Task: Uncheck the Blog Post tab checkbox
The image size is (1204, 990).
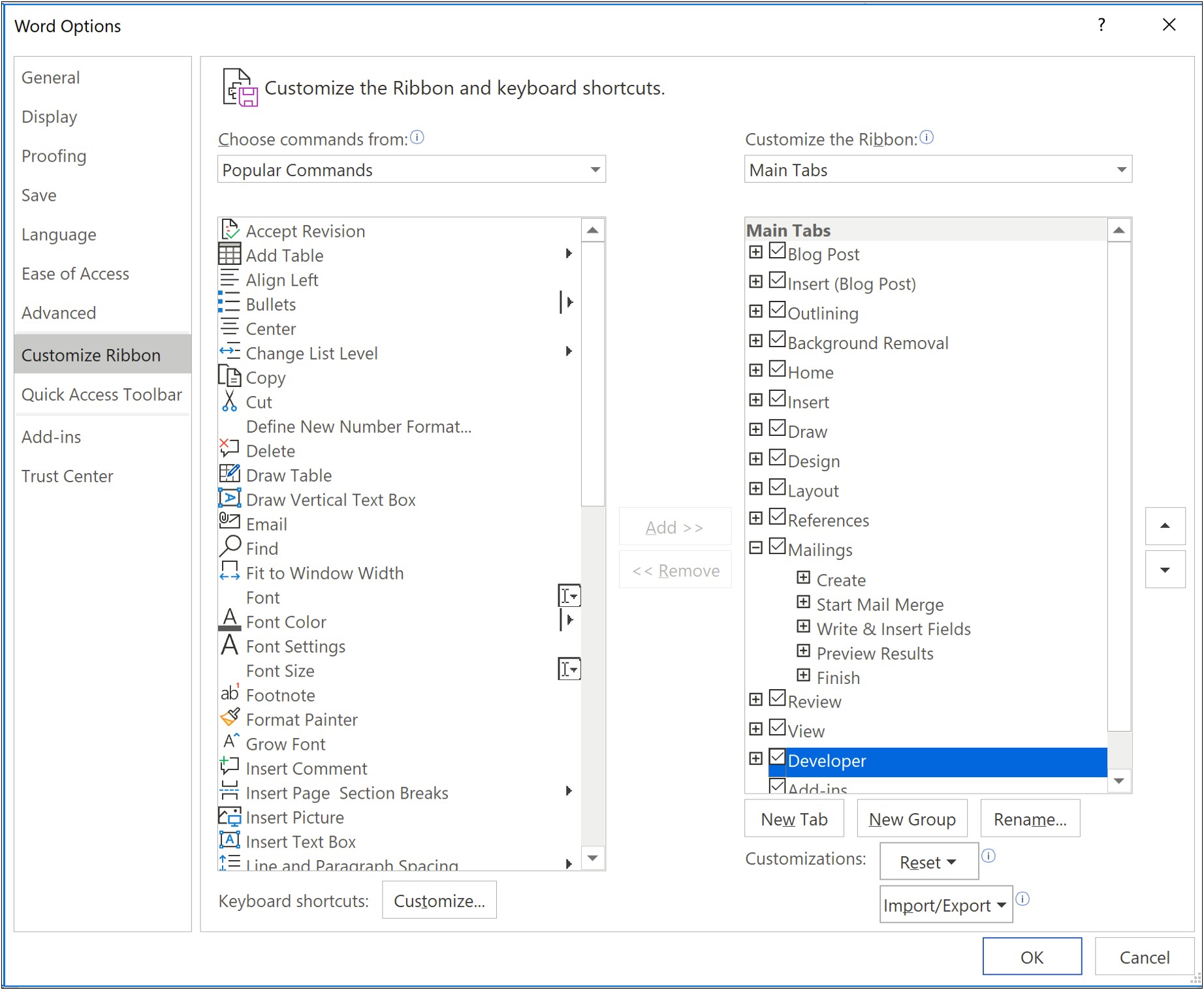Action: pos(778,251)
